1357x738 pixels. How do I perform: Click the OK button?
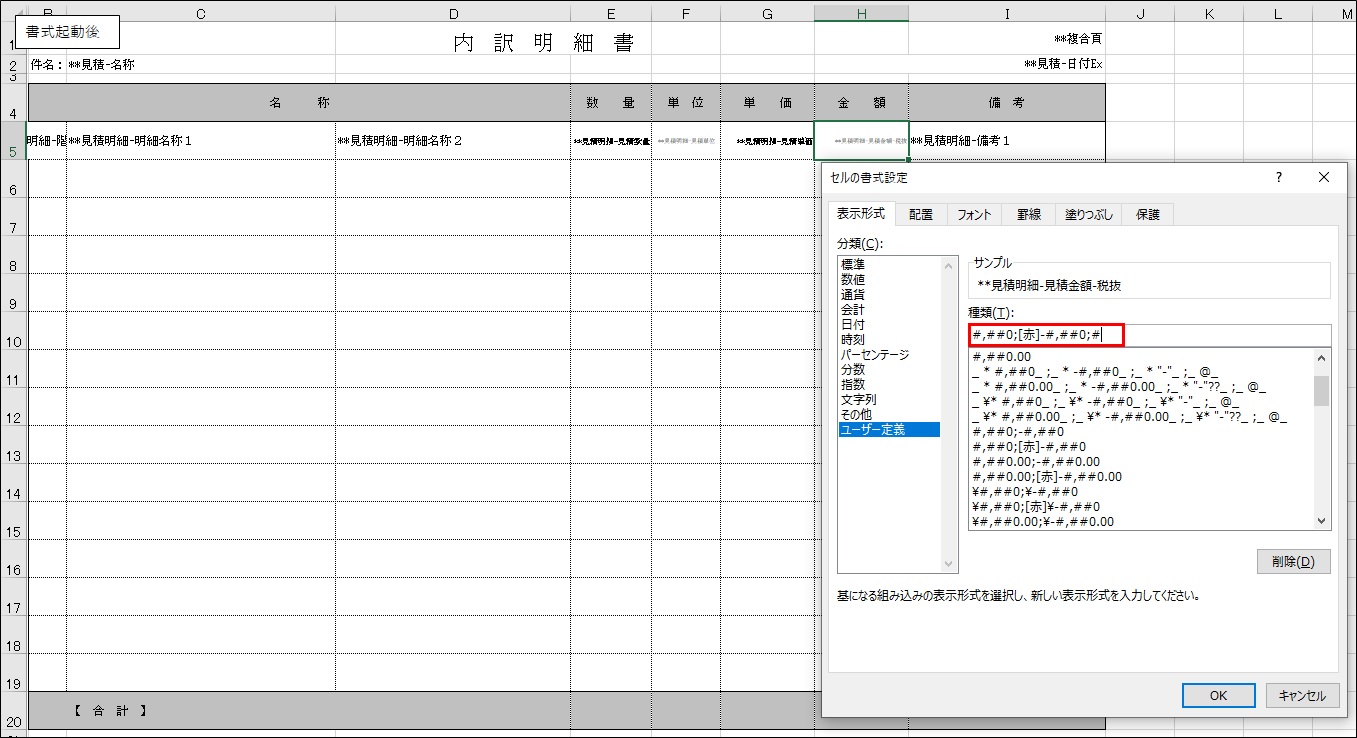tap(1218, 695)
